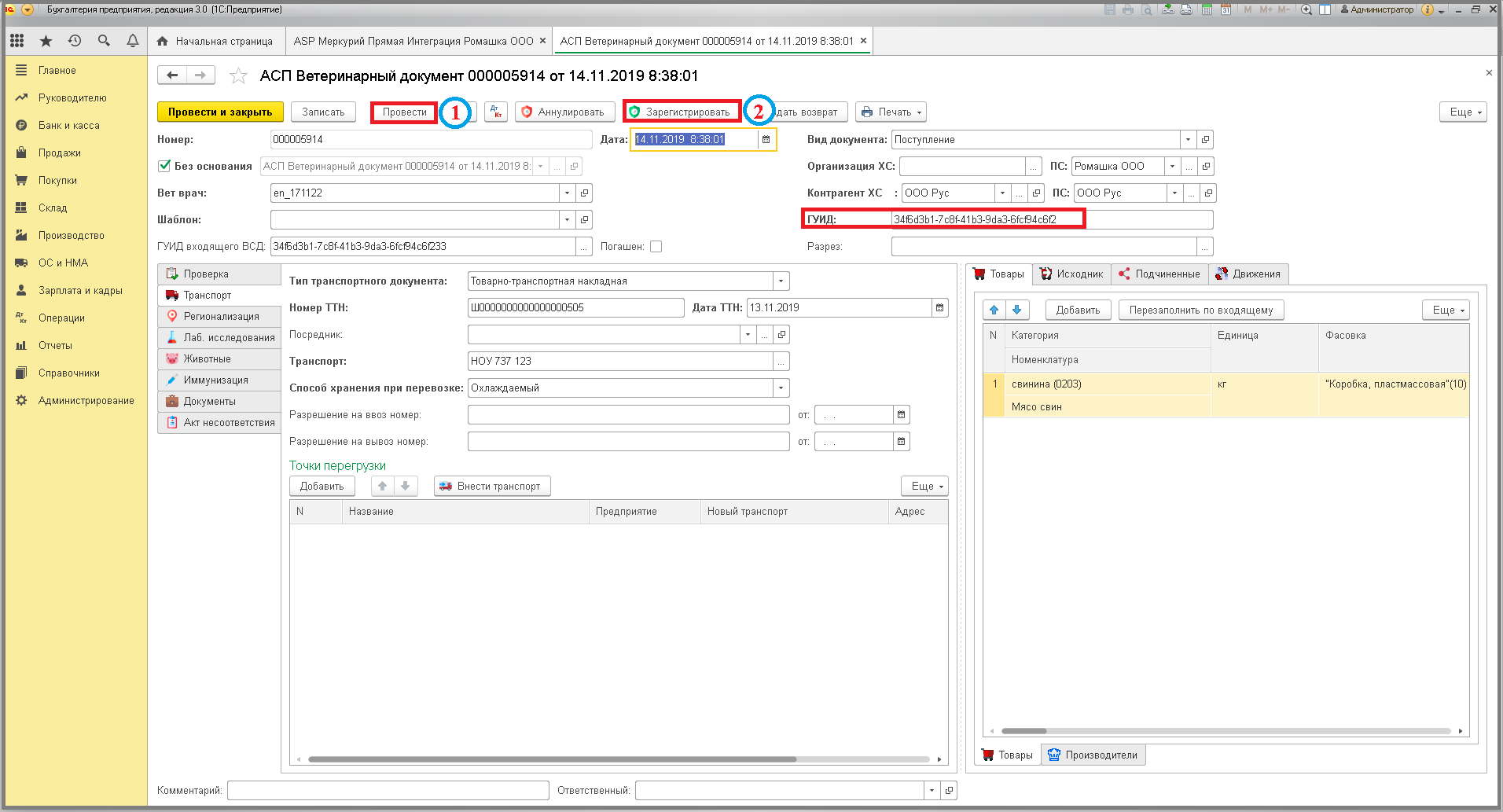Open Favorites star in top panel

click(46, 40)
